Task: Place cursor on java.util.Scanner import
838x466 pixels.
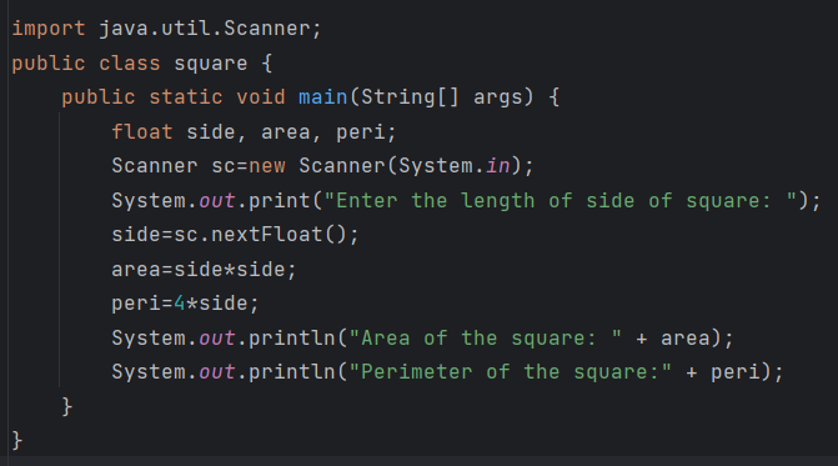Action: point(205,28)
